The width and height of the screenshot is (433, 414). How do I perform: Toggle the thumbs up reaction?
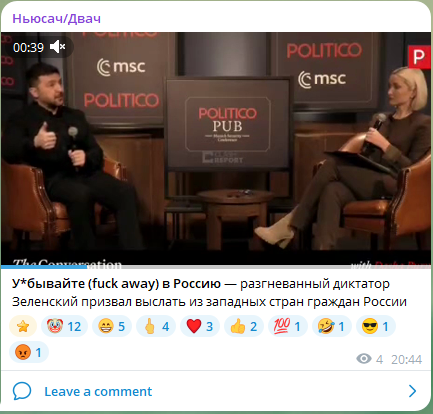tap(244, 326)
